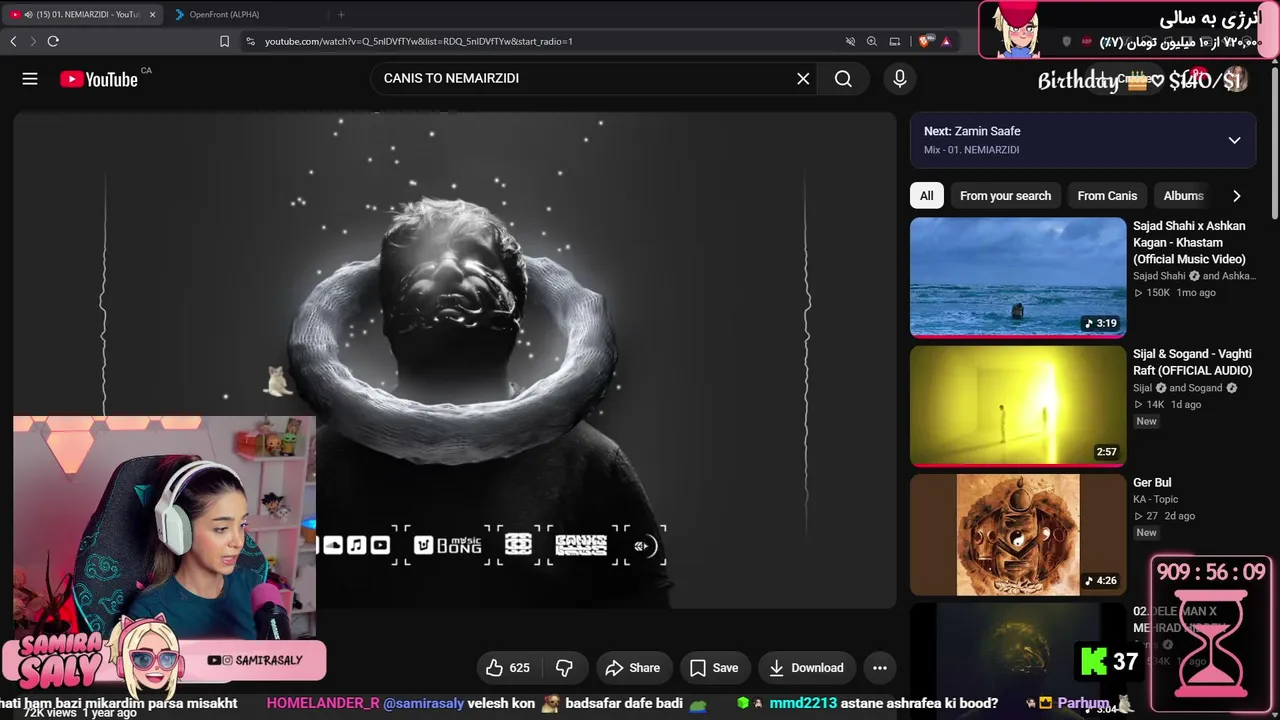Viewport: 1280px width, 720px height.
Task: Go forward in browser history
Action: (x=33, y=41)
